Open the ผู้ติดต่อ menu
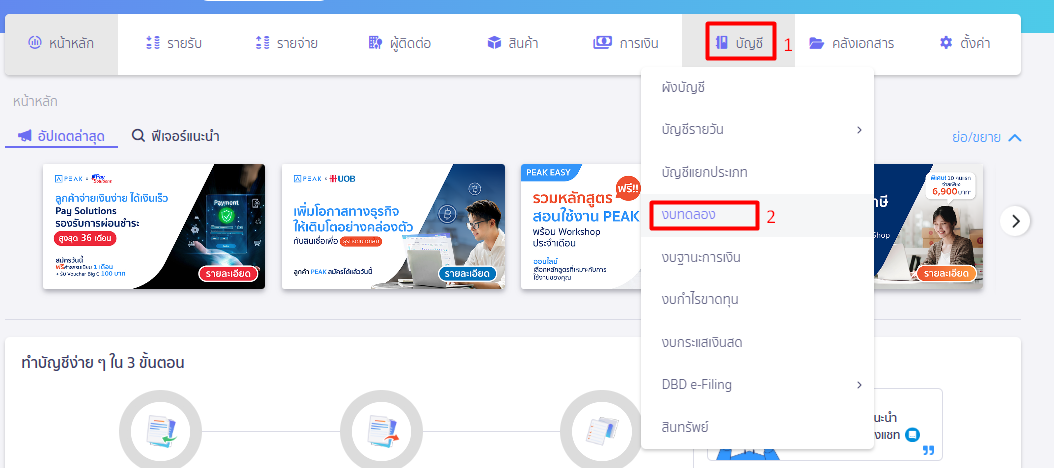Viewport: 1054px width, 468px height. (399, 44)
